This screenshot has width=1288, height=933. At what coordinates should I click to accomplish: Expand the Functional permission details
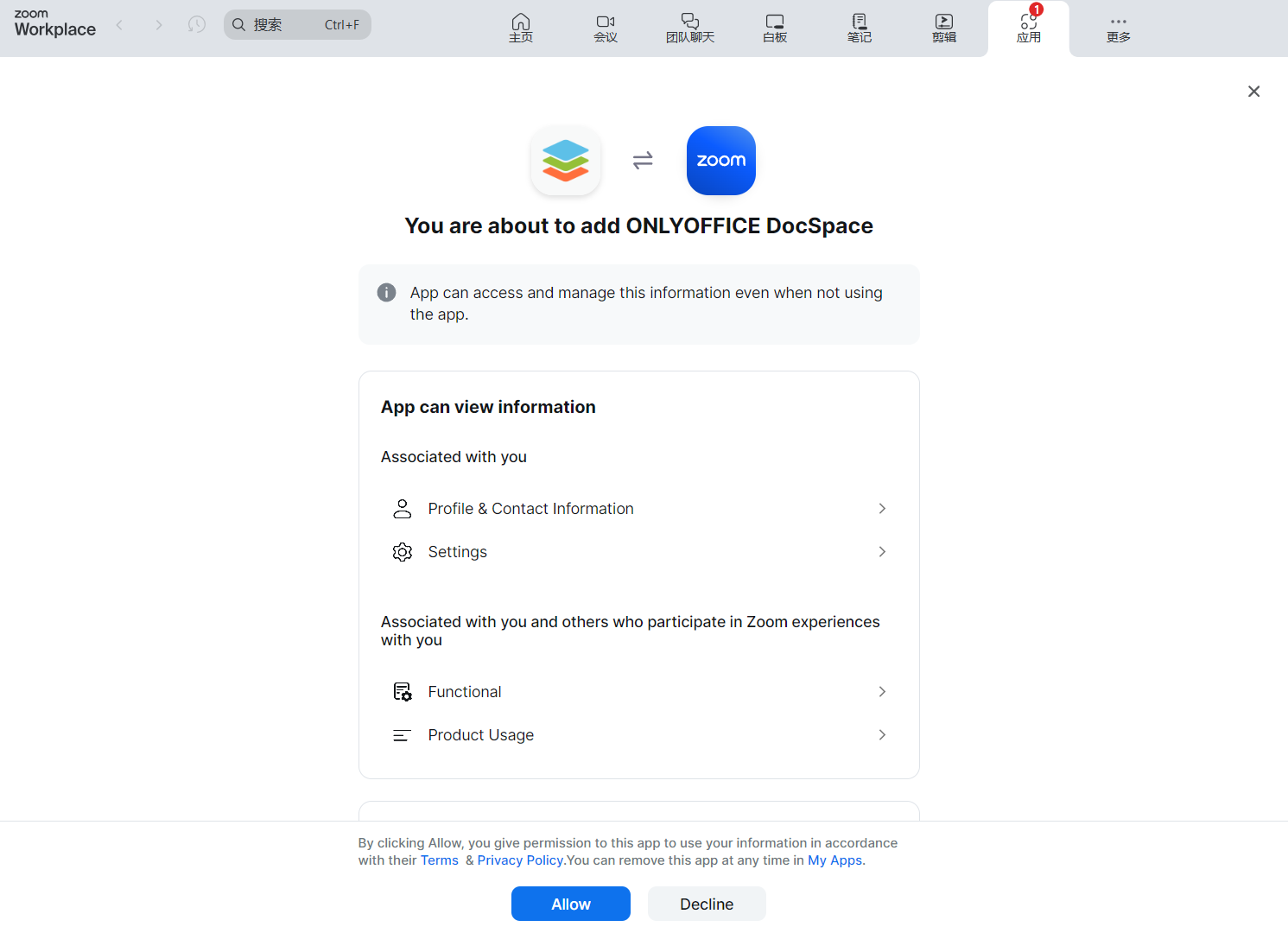coord(882,691)
